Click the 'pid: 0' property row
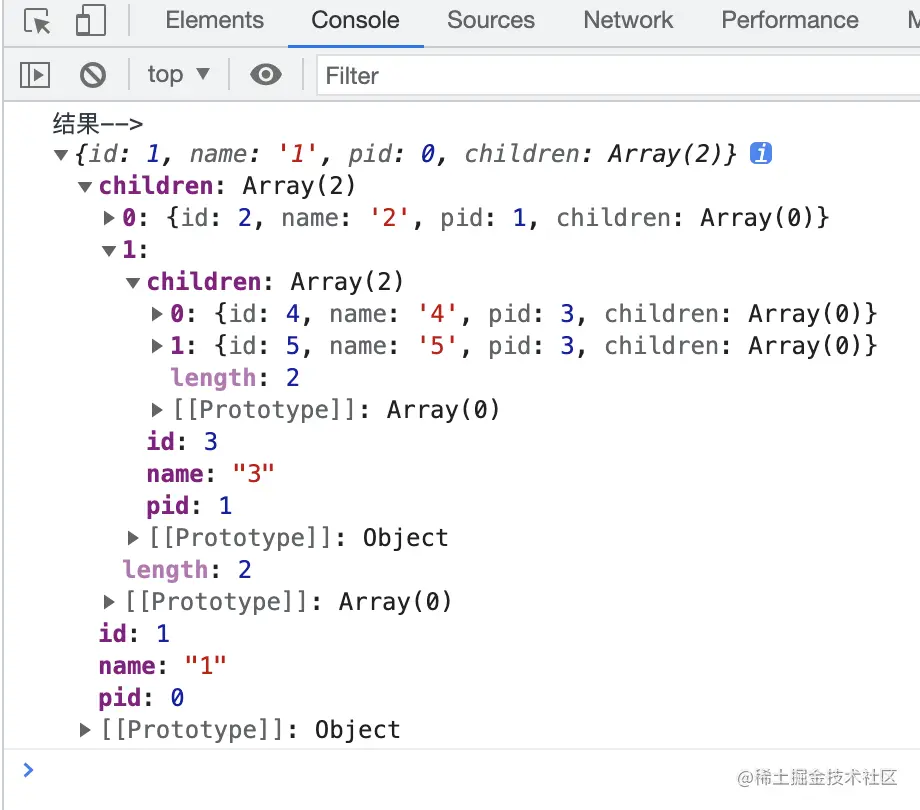Viewport: 920px width, 810px height. click(x=141, y=697)
